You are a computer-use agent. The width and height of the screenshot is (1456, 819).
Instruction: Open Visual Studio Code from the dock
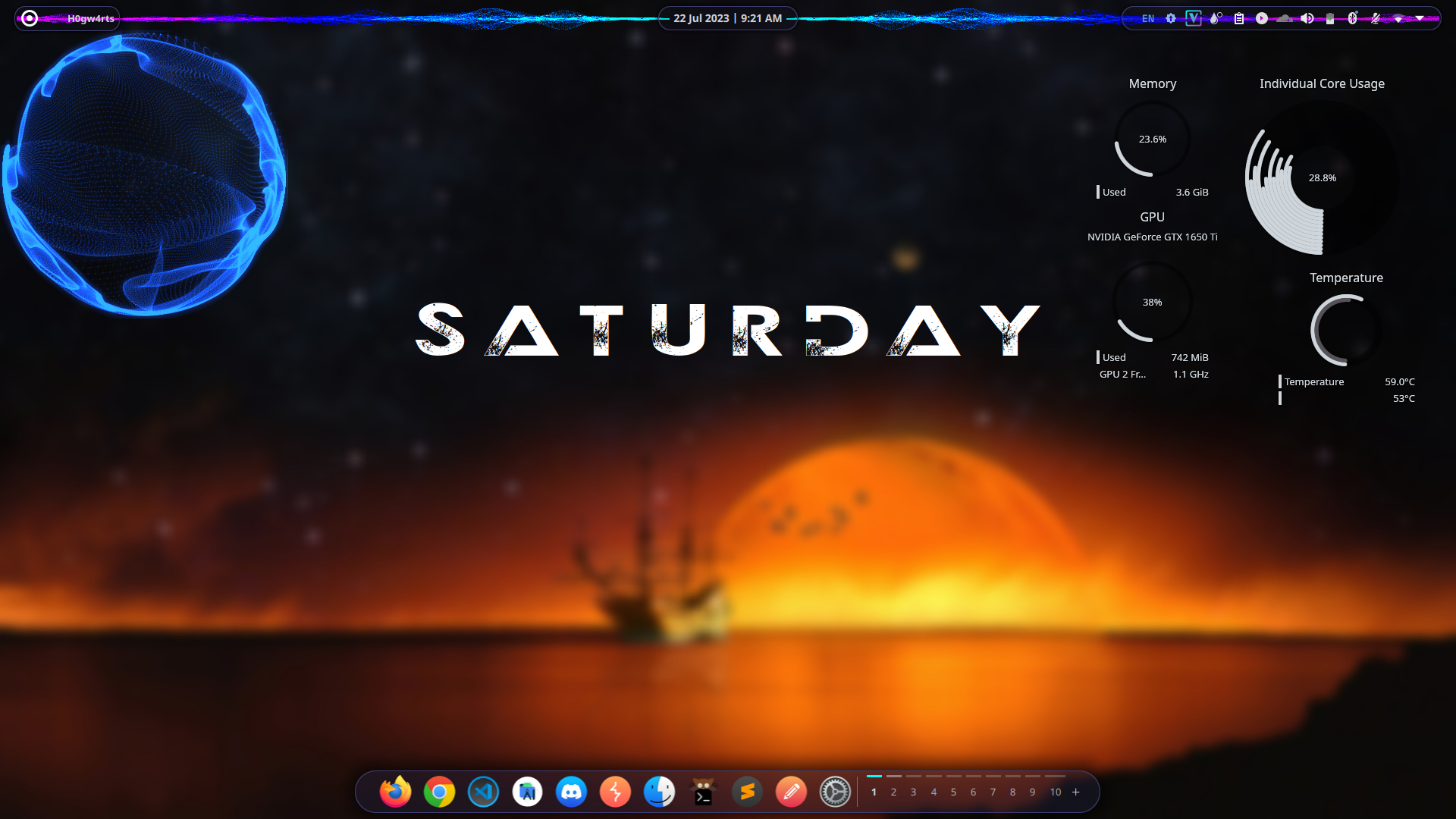[x=483, y=792]
